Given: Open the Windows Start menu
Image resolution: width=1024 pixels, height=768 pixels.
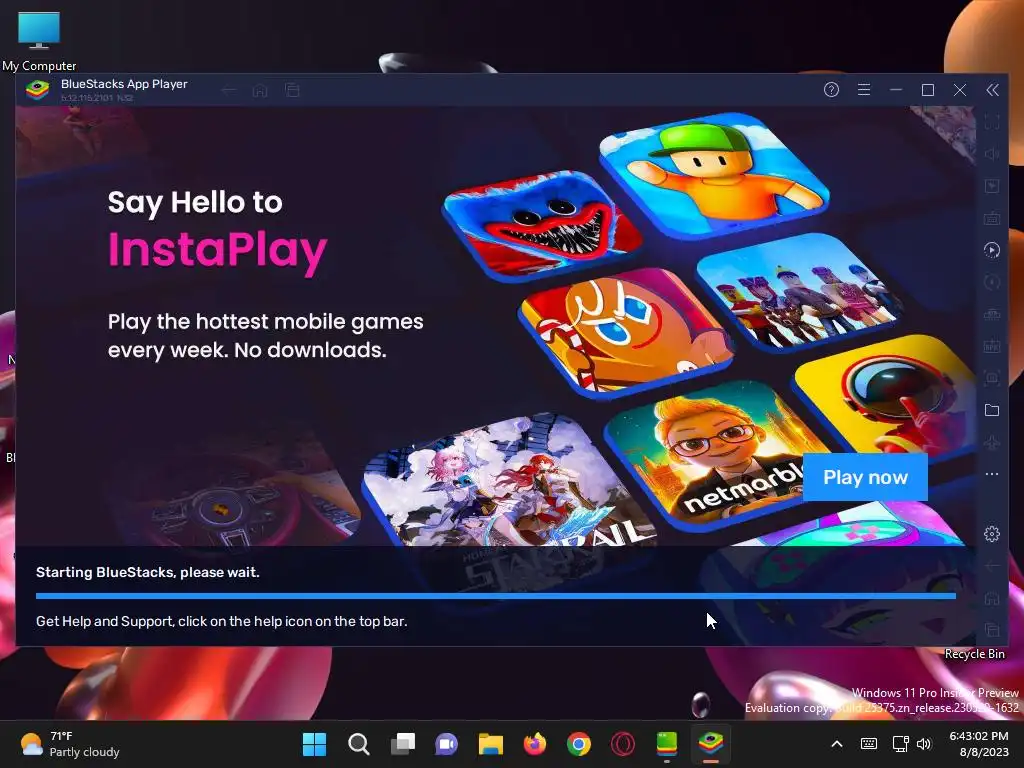Looking at the screenshot, I should coord(314,744).
